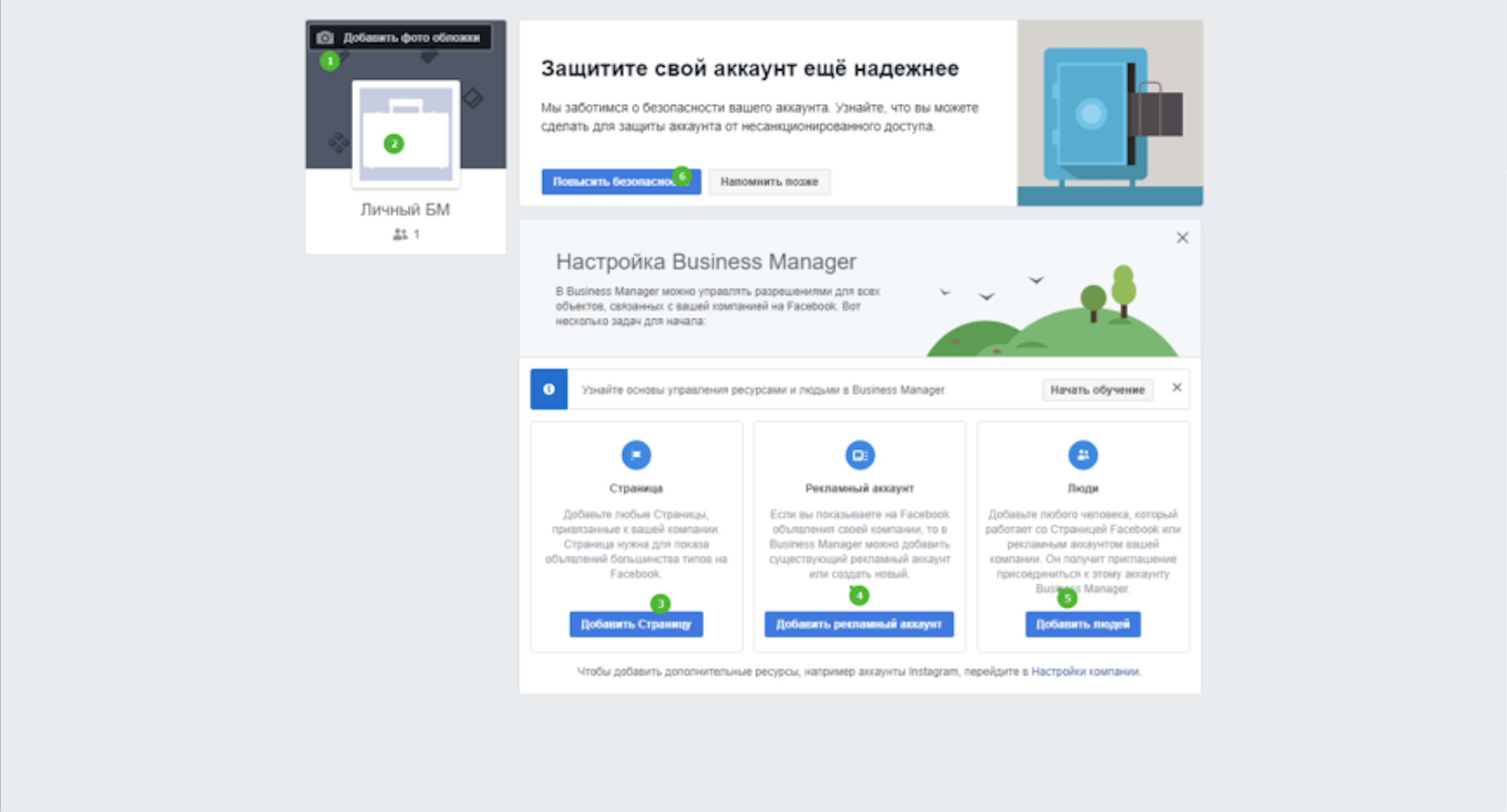Click heading 'Защитите свой аккаунт ещё надежнее'

pyautogui.click(x=750, y=68)
